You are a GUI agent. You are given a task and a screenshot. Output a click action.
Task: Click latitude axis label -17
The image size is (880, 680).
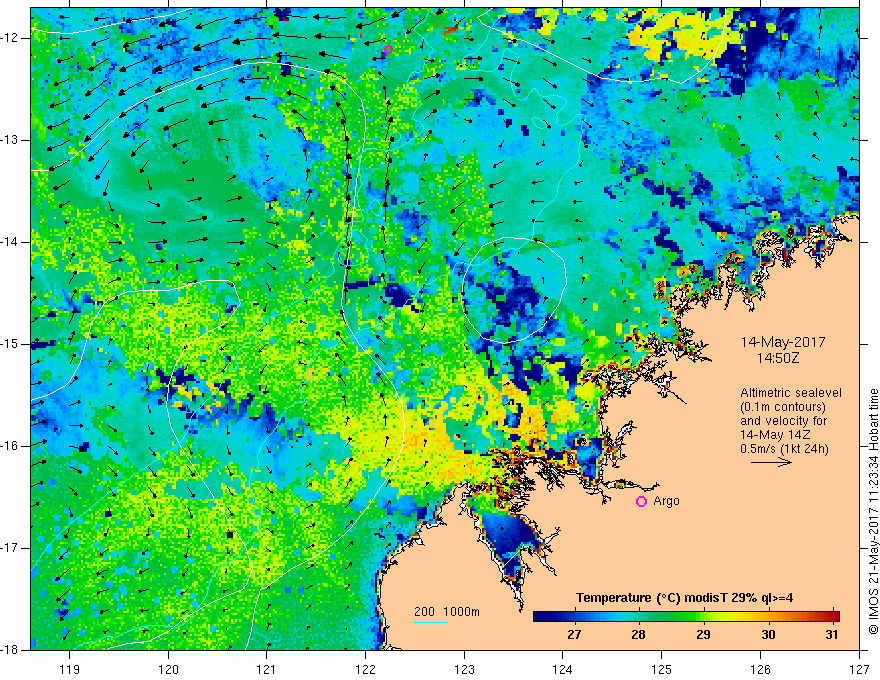pos(10,548)
